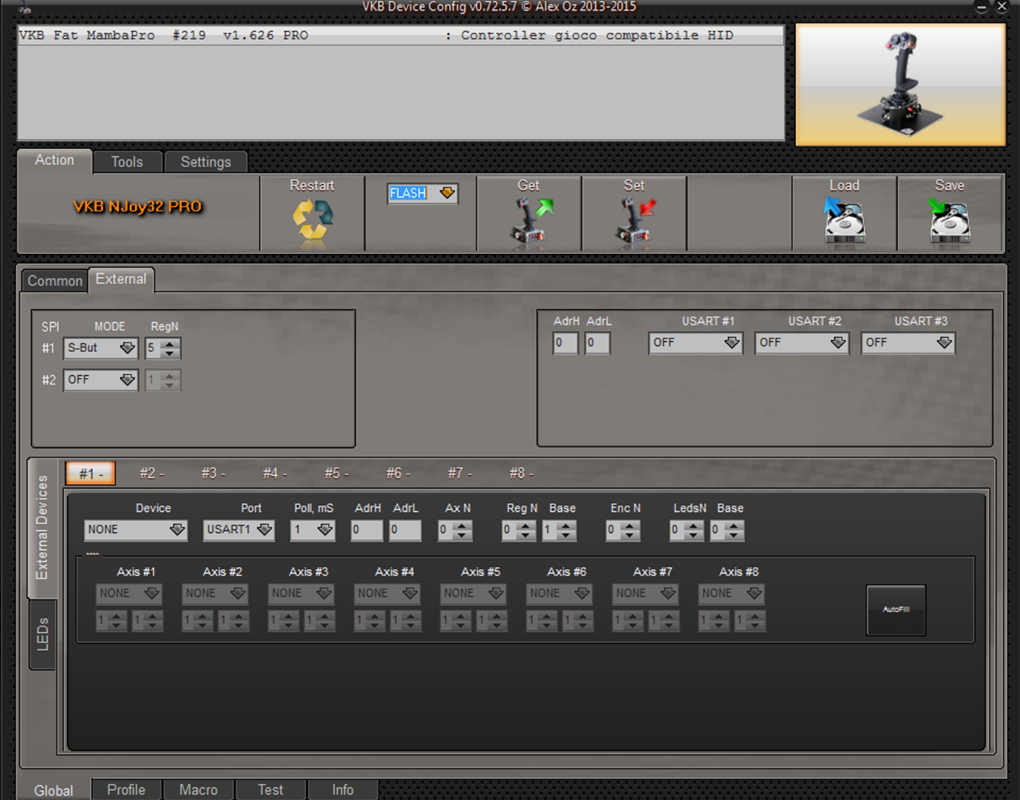Click the Restart recycle icon
This screenshot has width=1020, height=800.
313,222
